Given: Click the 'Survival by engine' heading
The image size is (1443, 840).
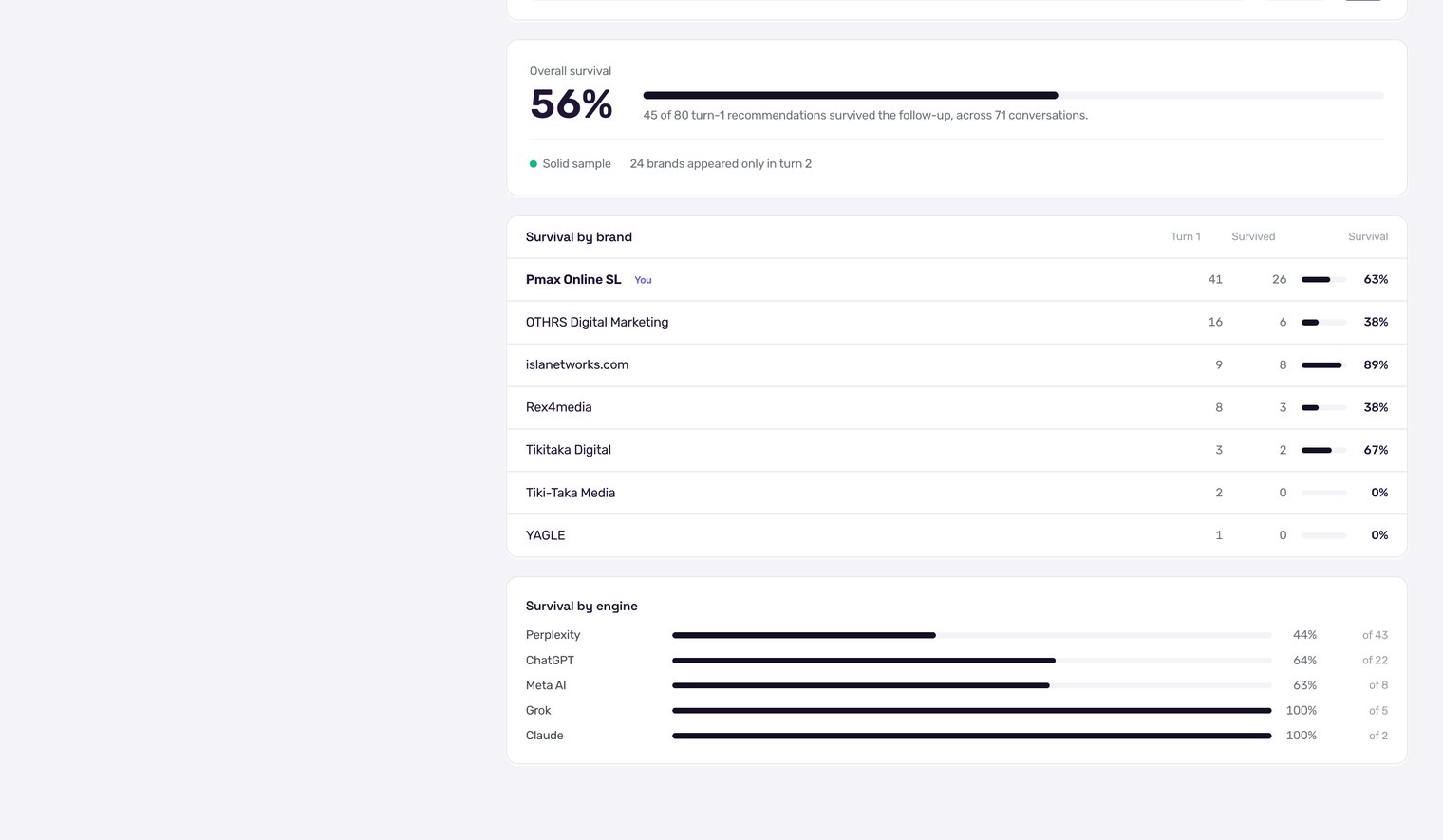Looking at the screenshot, I should click(x=582, y=607).
